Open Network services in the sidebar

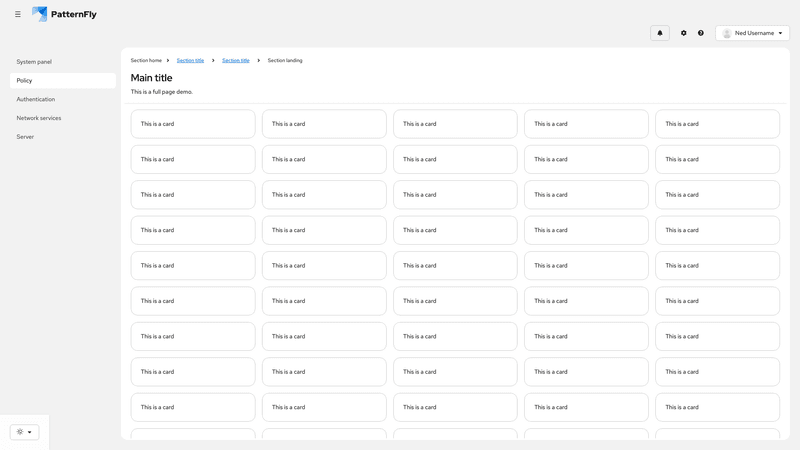[x=63, y=118]
